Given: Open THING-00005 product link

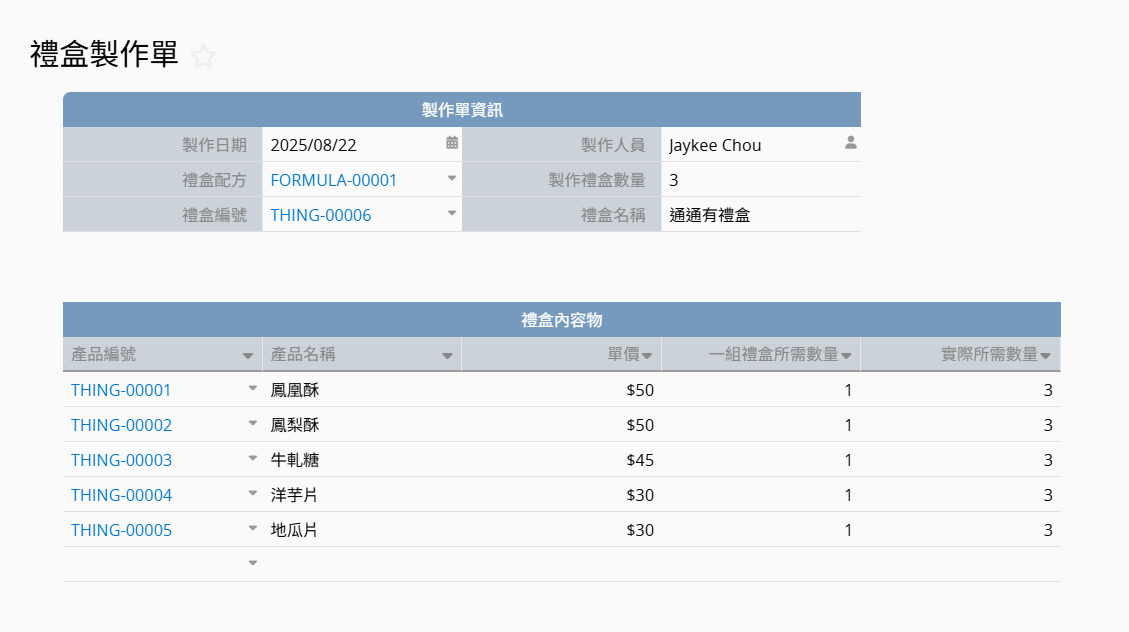Looking at the screenshot, I should [122, 530].
